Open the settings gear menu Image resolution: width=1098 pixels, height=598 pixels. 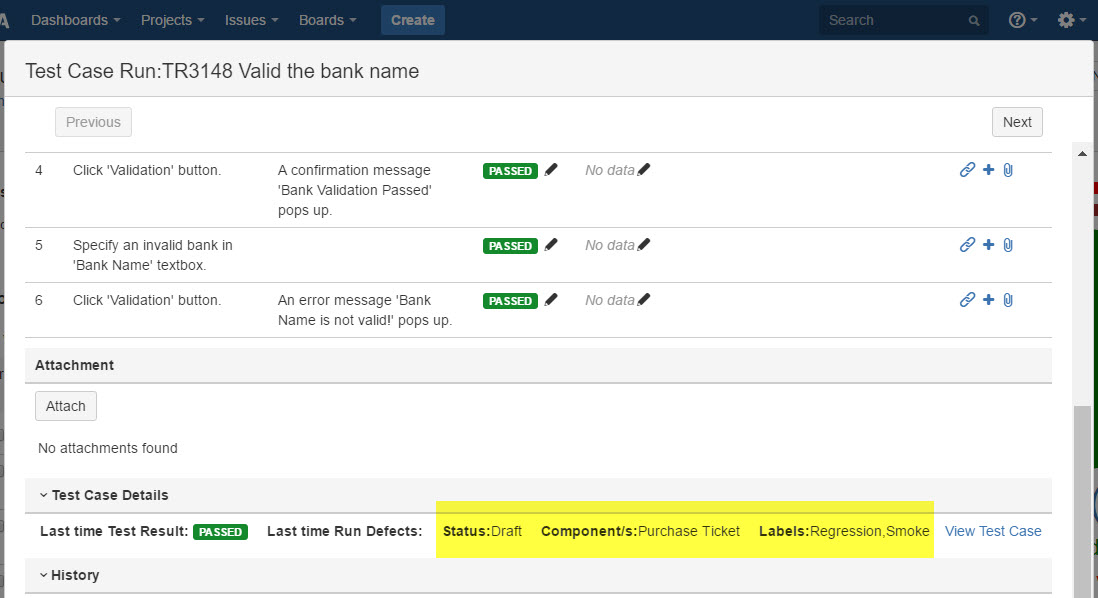pos(1072,20)
